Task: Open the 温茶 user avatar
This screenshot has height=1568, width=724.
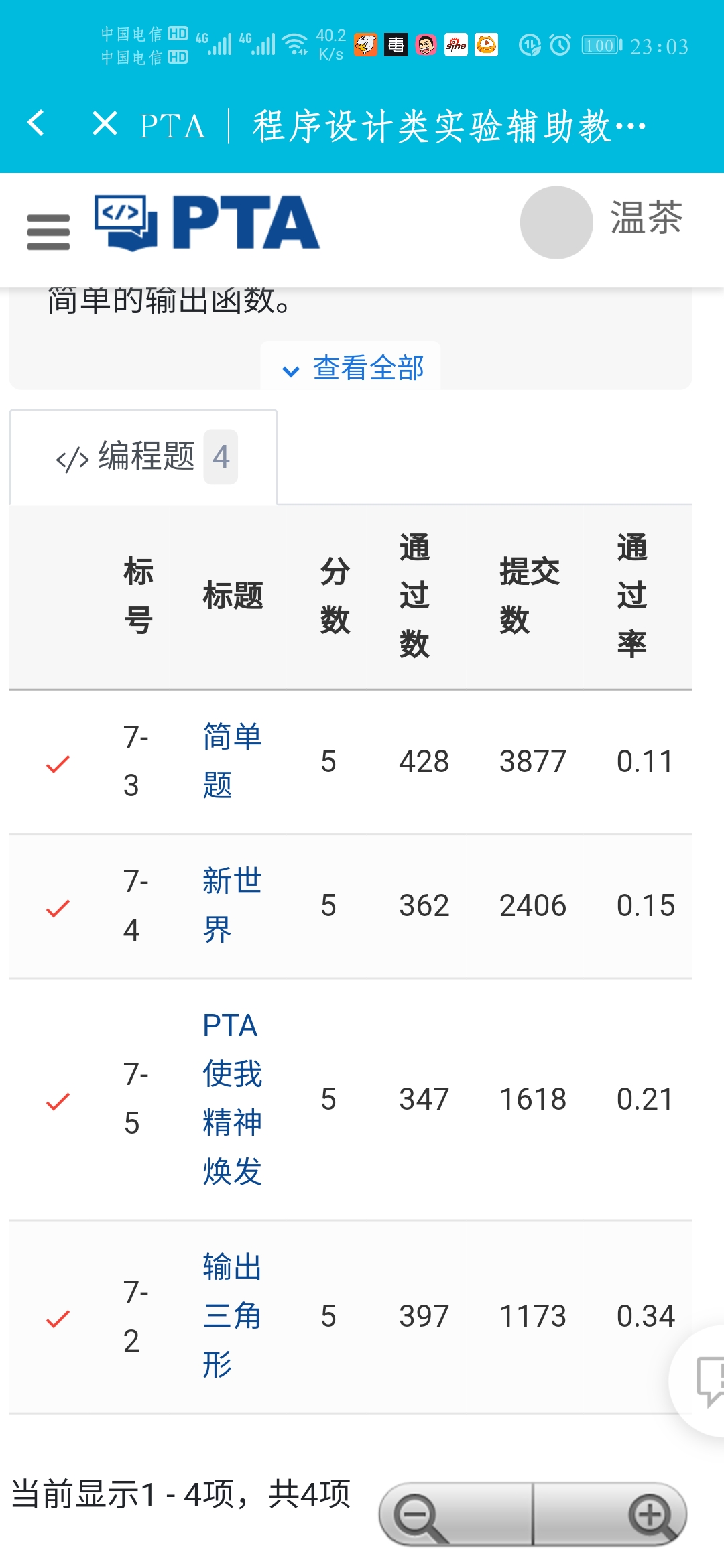Action: click(556, 222)
